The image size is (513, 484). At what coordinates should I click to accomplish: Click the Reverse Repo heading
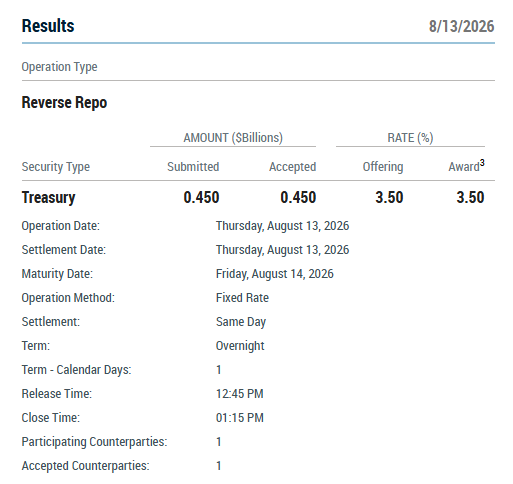pyautogui.click(x=64, y=102)
